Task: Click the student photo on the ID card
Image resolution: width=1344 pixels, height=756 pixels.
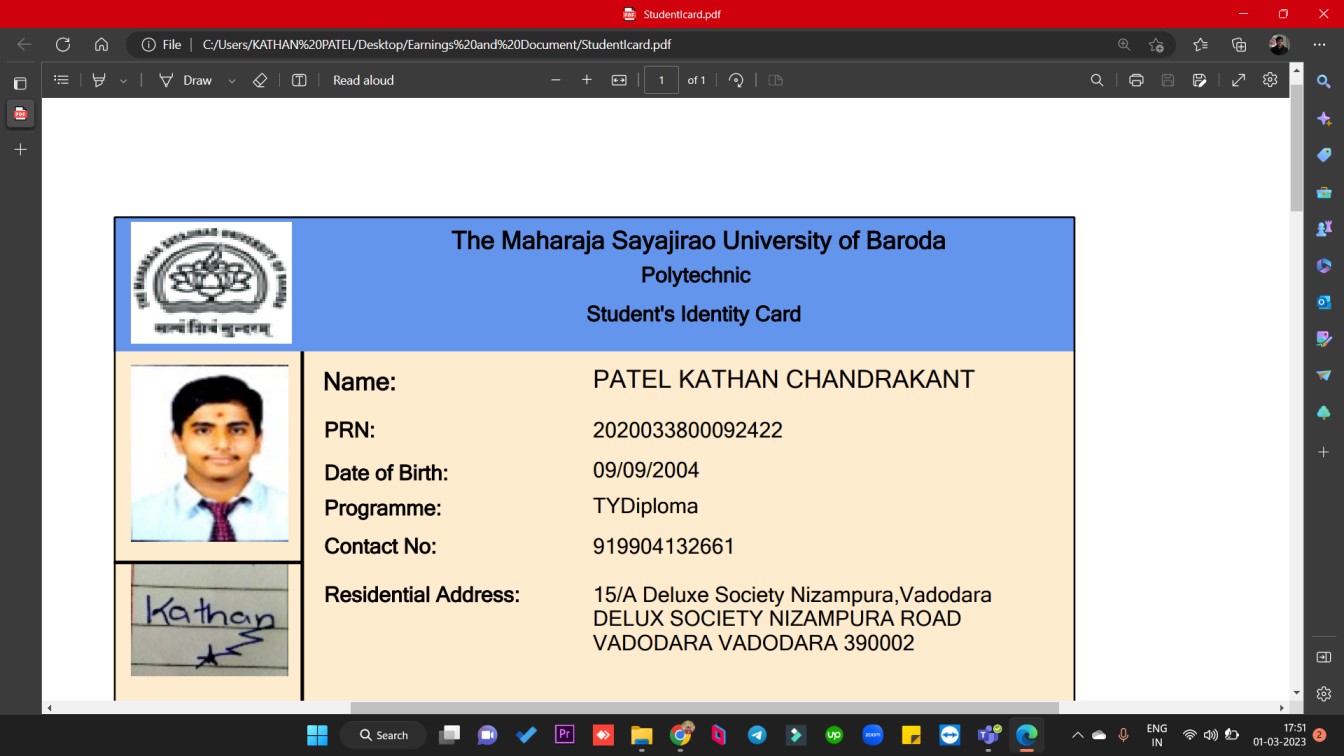Action: click(209, 453)
